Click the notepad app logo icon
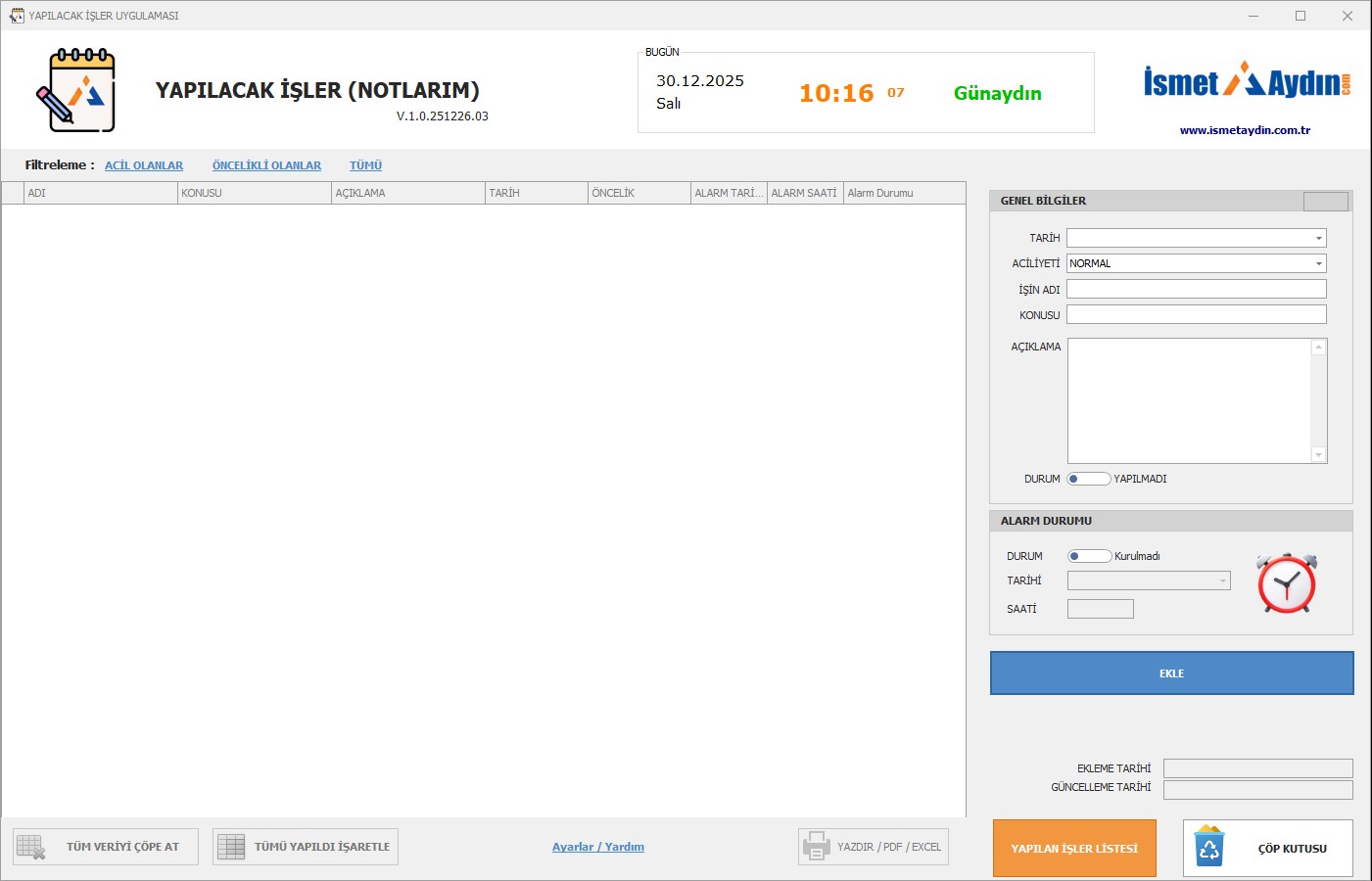 pos(76,90)
